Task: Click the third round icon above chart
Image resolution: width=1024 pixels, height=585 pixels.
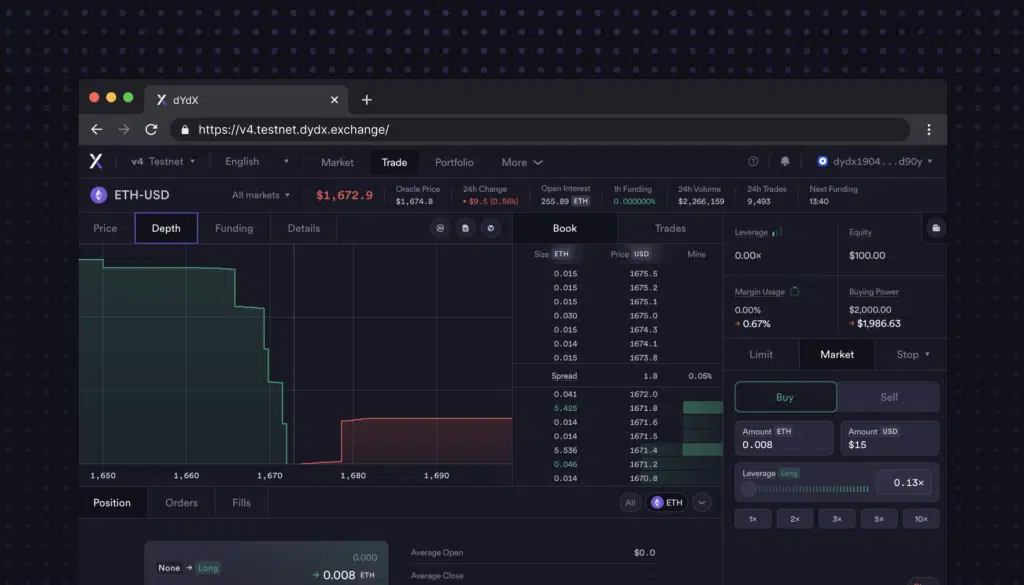Action: coord(491,228)
